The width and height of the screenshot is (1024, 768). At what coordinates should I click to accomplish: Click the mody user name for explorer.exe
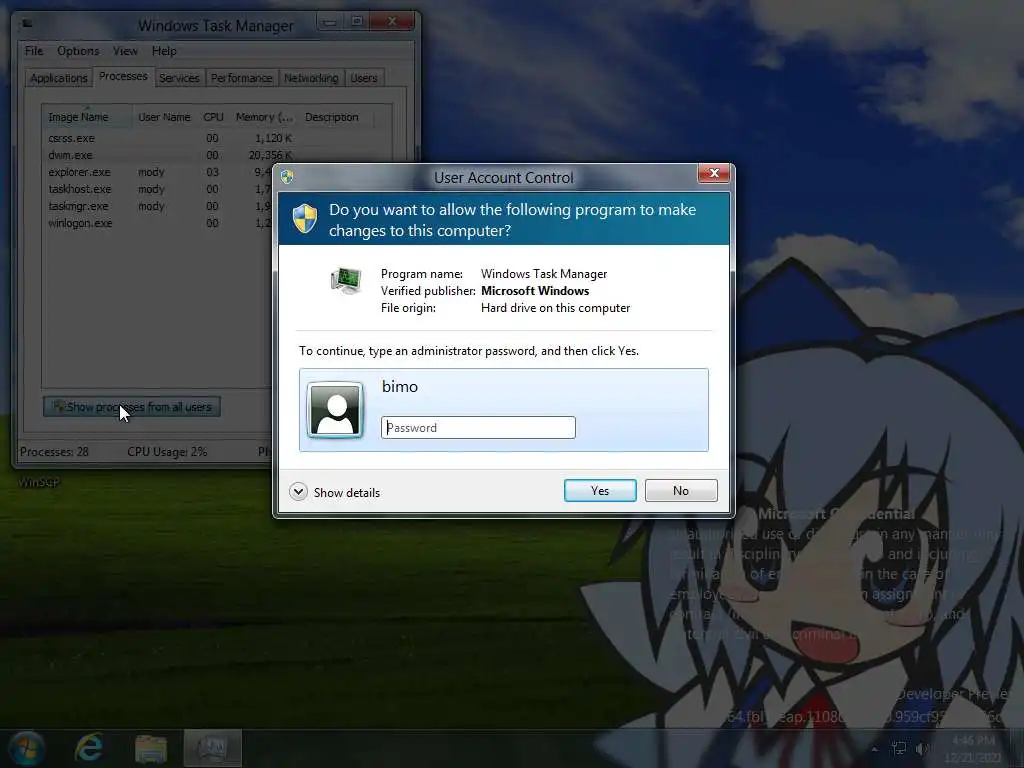tap(152, 172)
